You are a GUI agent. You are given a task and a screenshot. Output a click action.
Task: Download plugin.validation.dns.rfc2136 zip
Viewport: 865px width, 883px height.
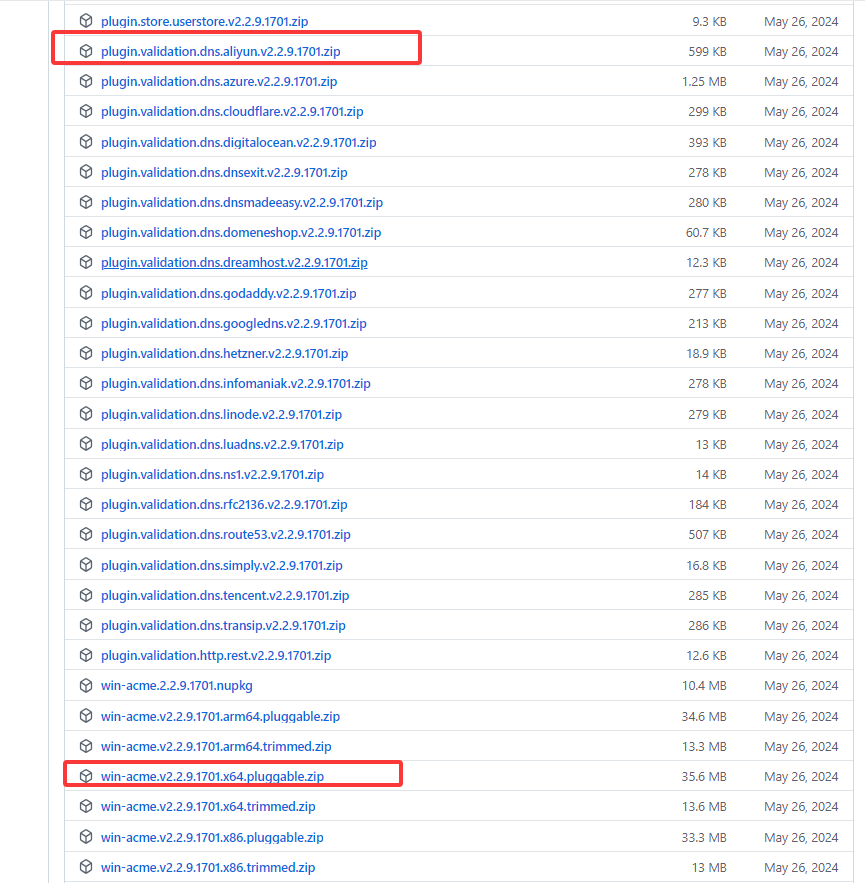pos(224,505)
